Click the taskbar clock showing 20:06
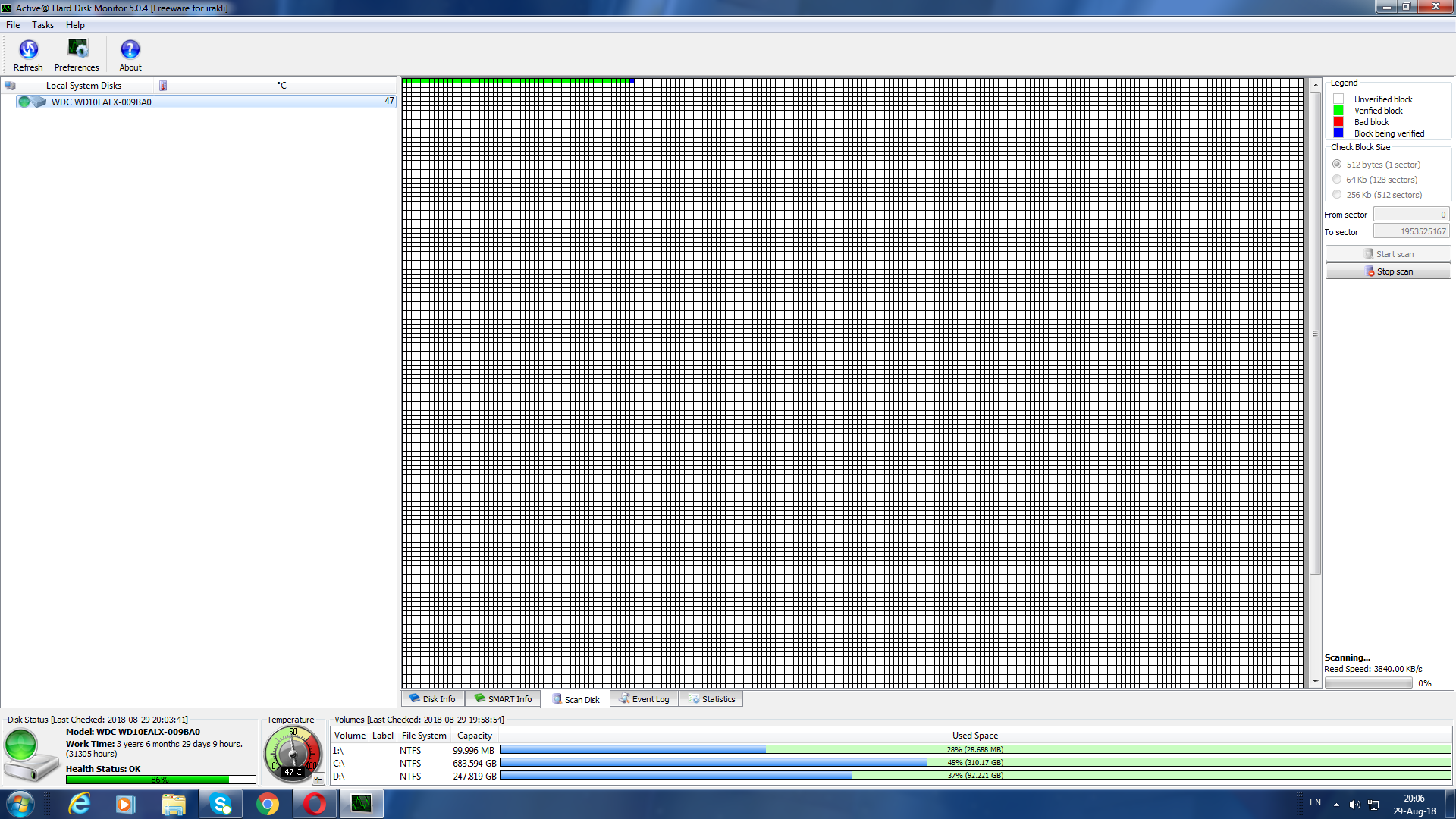The image size is (1456, 819). point(1414,805)
